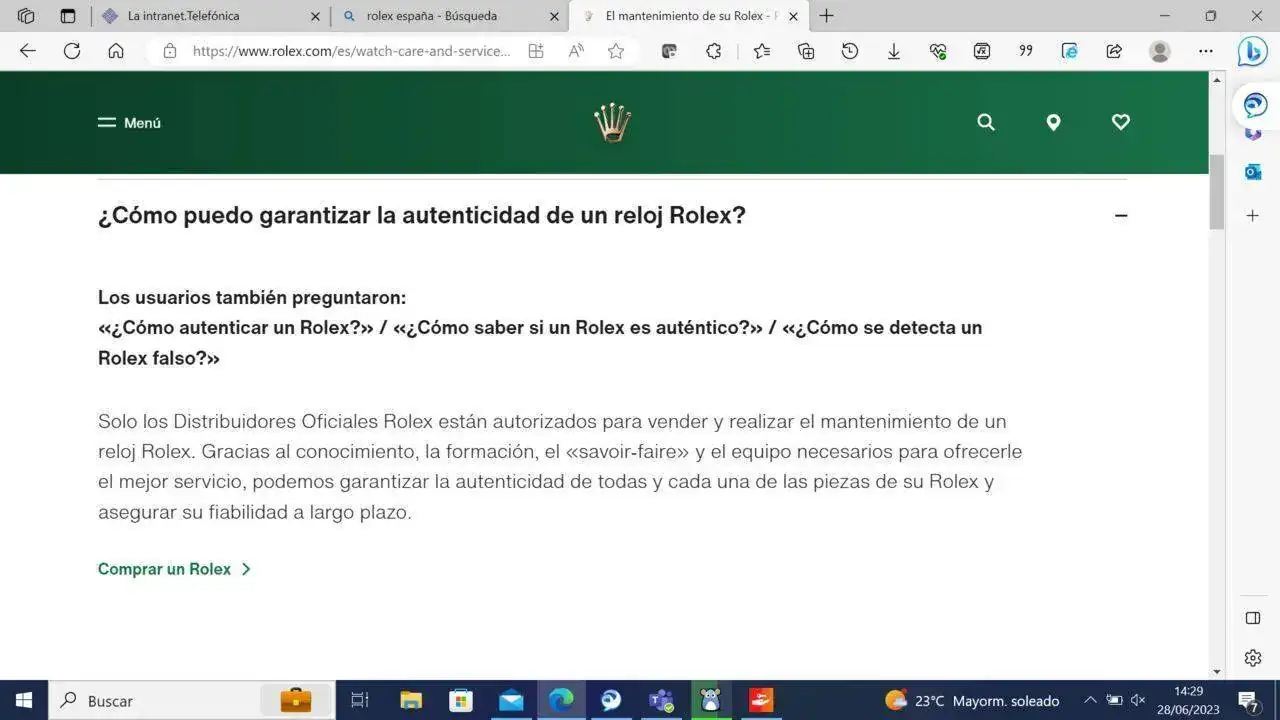Viewport: 1280px width, 720px height.
Task: Click the taskbar Buscar search box
Action: (x=190, y=700)
